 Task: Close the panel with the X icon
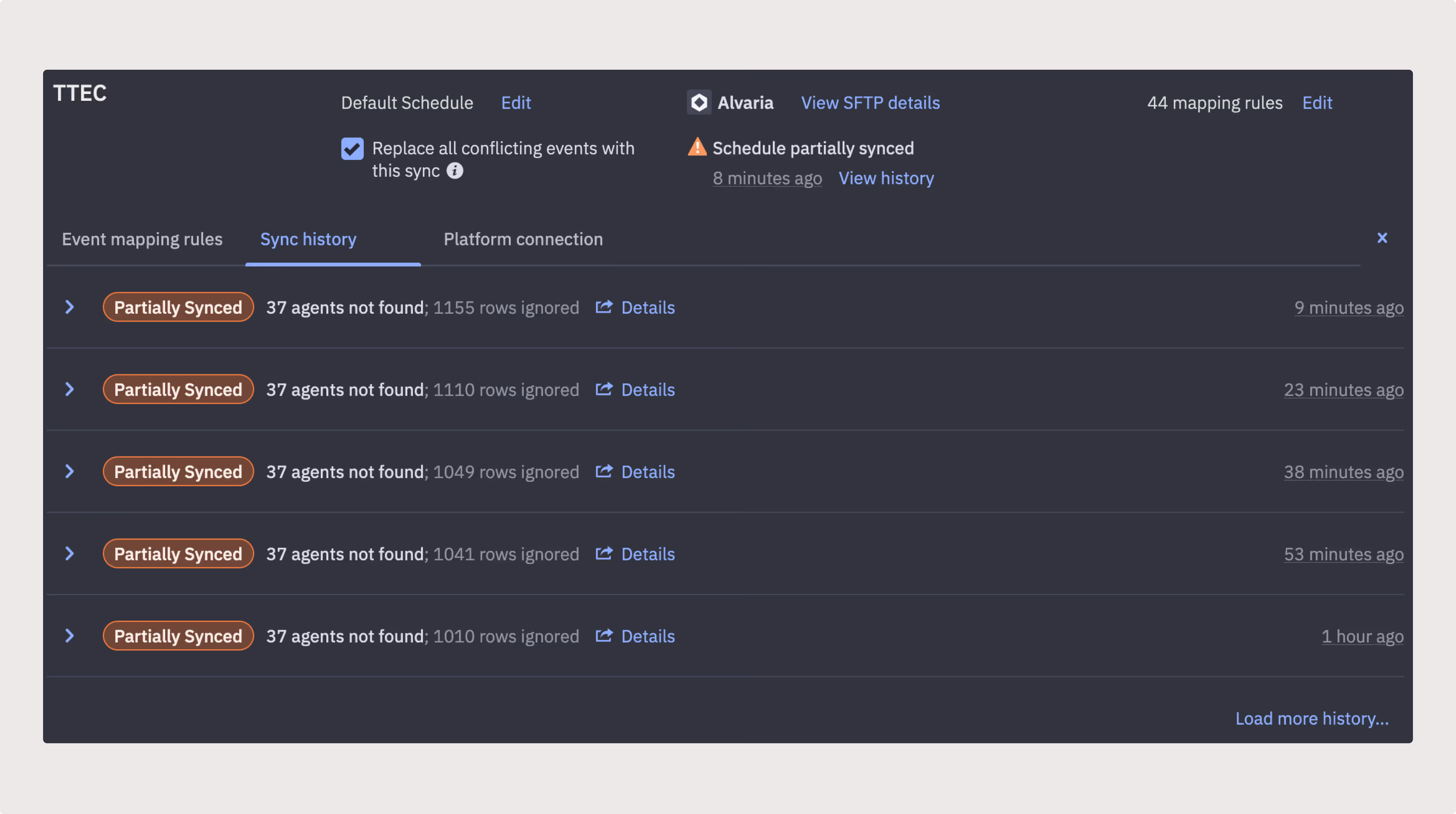(1382, 238)
